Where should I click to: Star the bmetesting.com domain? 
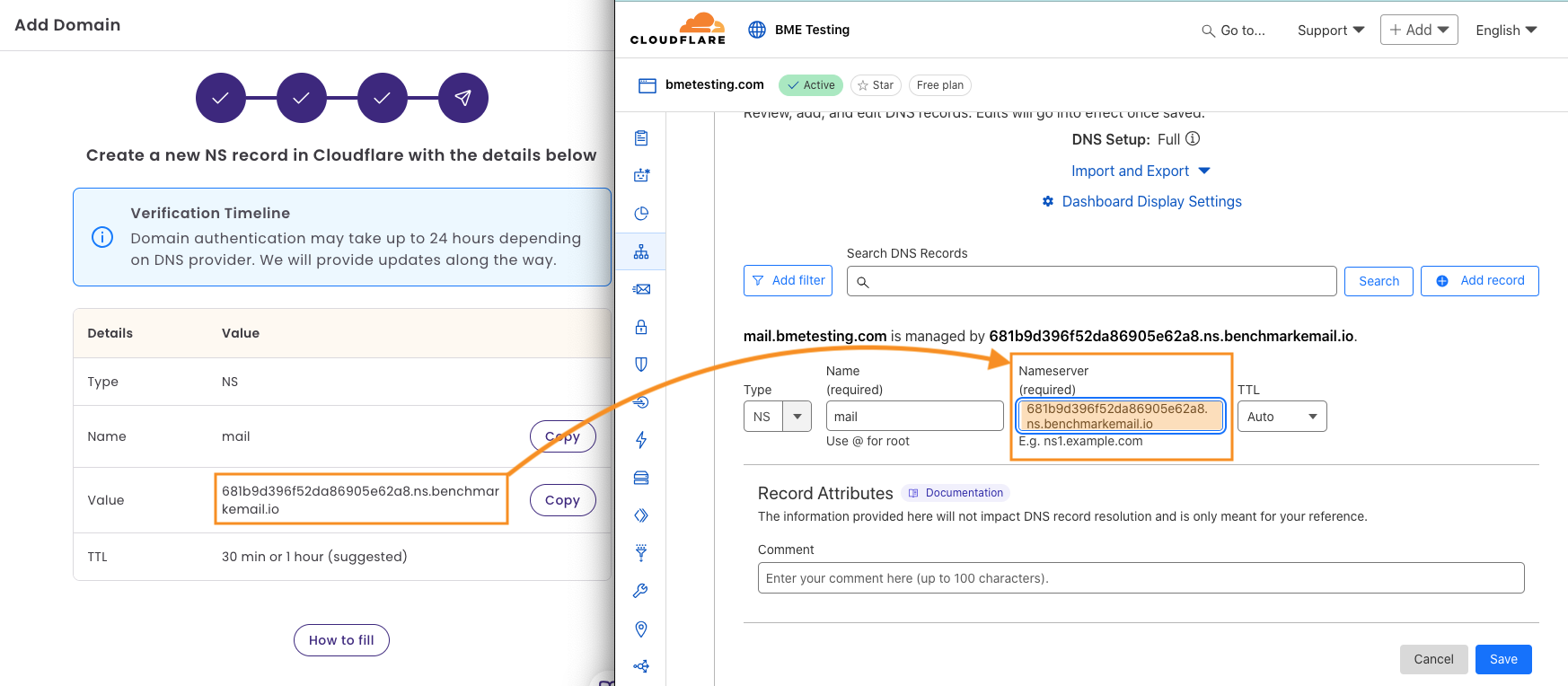[876, 85]
